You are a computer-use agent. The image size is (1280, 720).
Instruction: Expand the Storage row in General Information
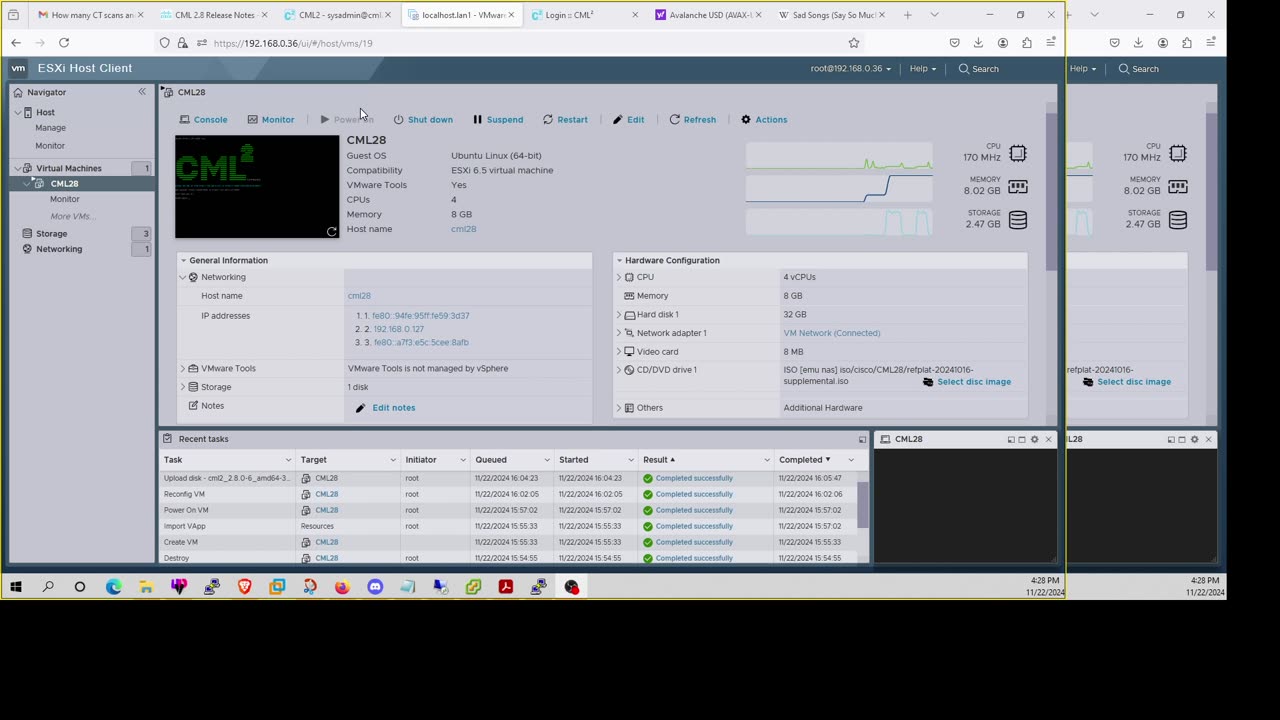(183, 387)
